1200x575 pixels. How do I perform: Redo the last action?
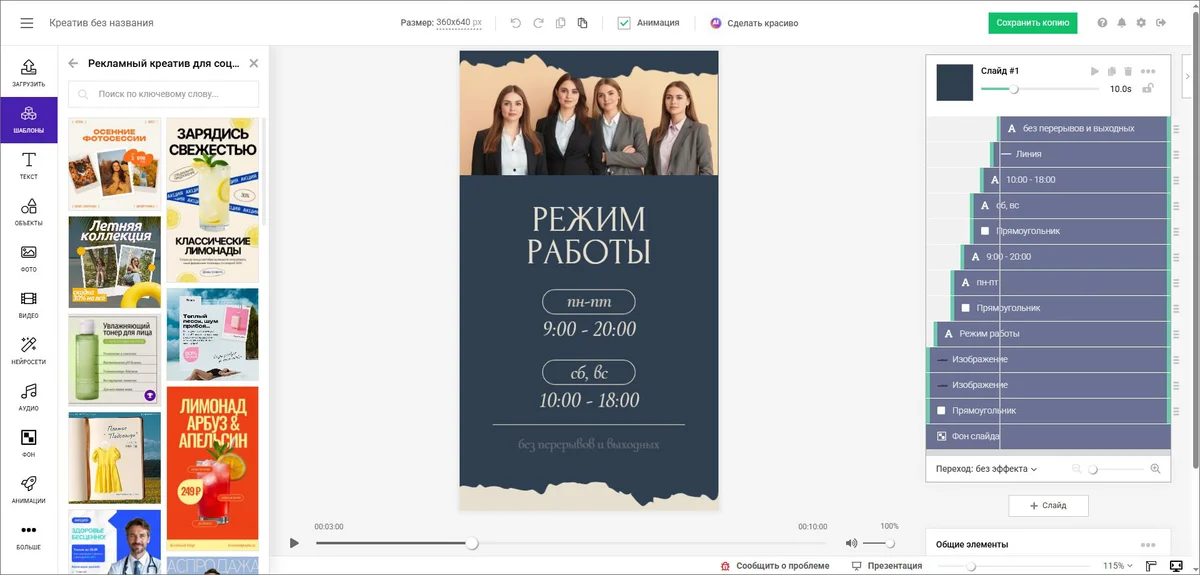(x=538, y=23)
